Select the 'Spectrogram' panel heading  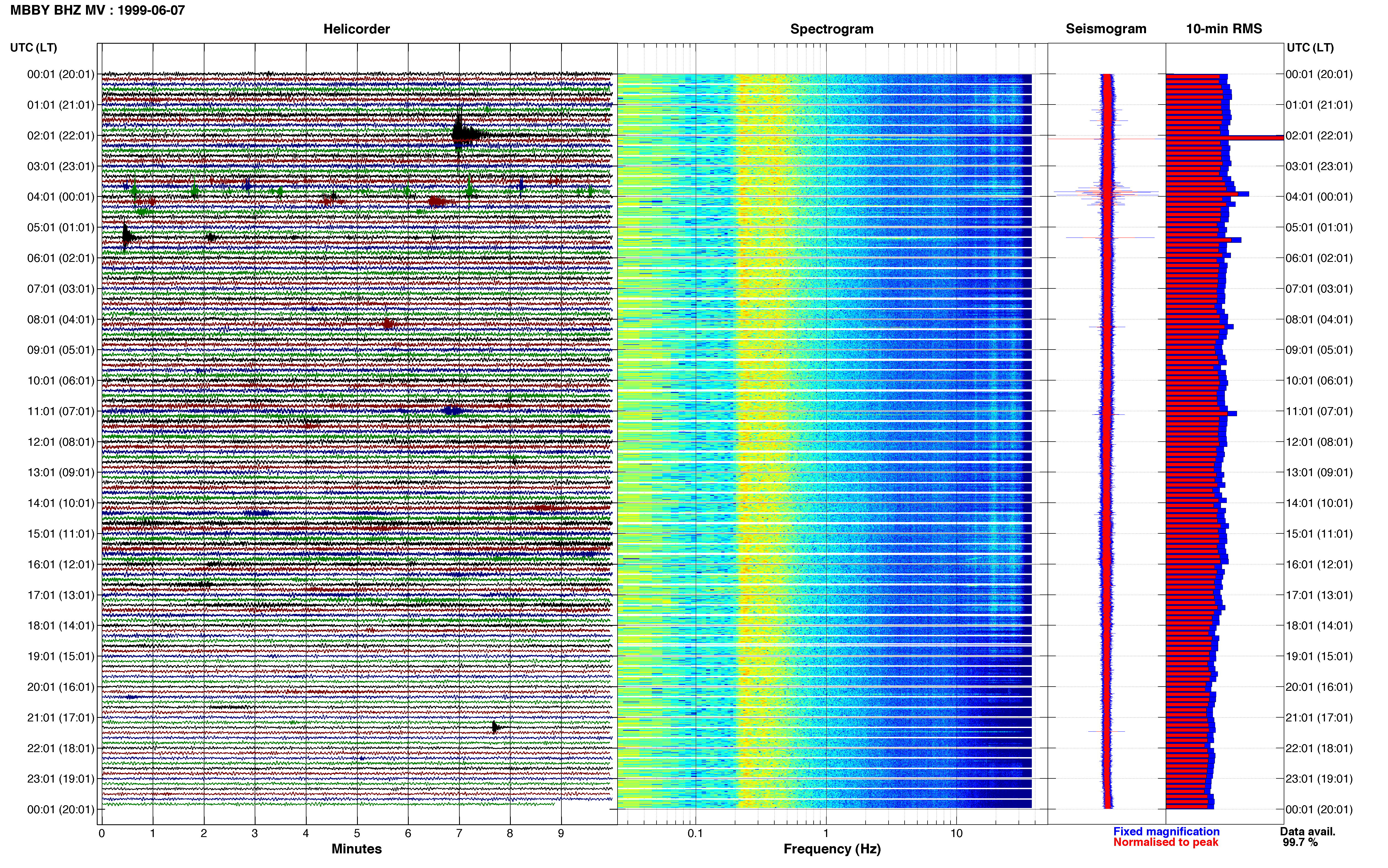[x=832, y=29]
